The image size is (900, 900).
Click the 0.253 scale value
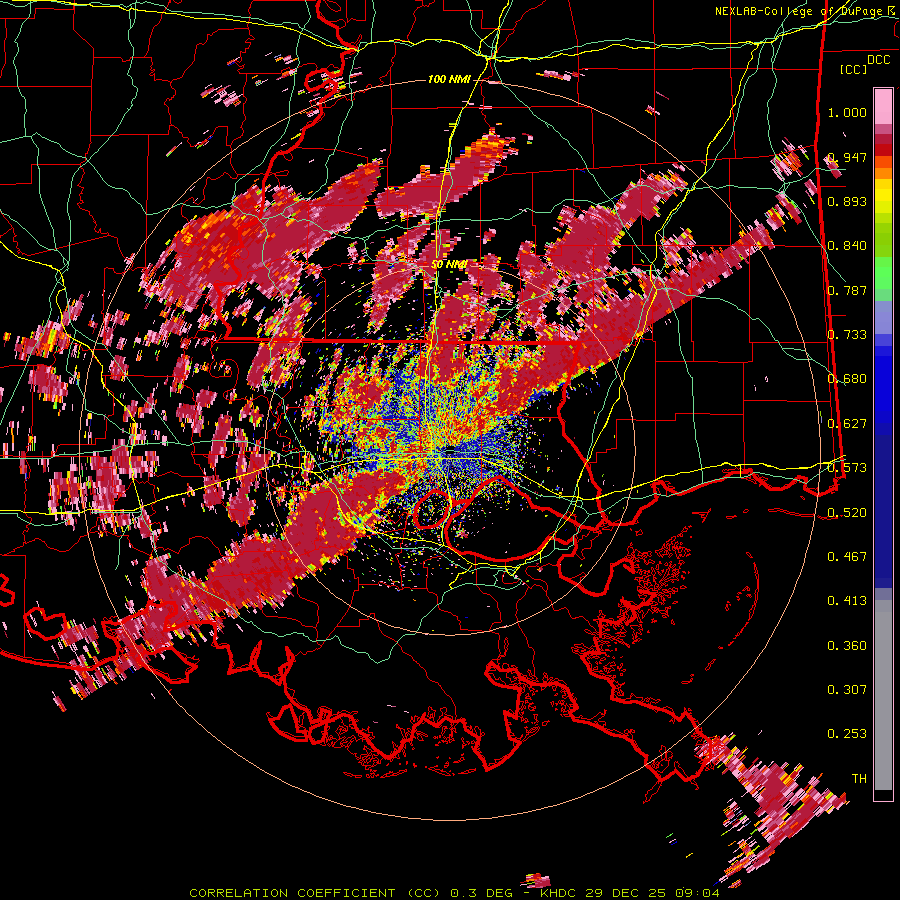[x=847, y=734]
